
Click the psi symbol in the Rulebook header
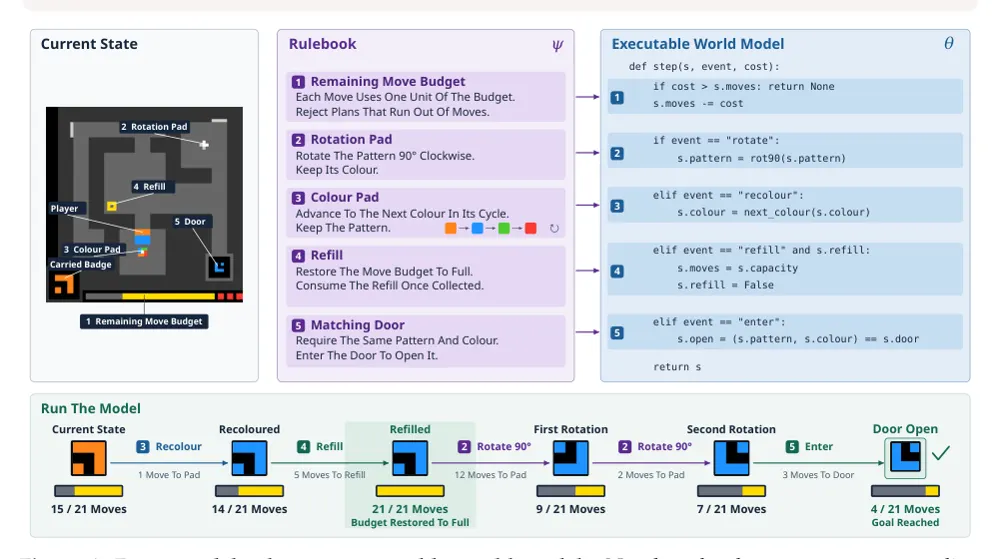(x=557, y=45)
